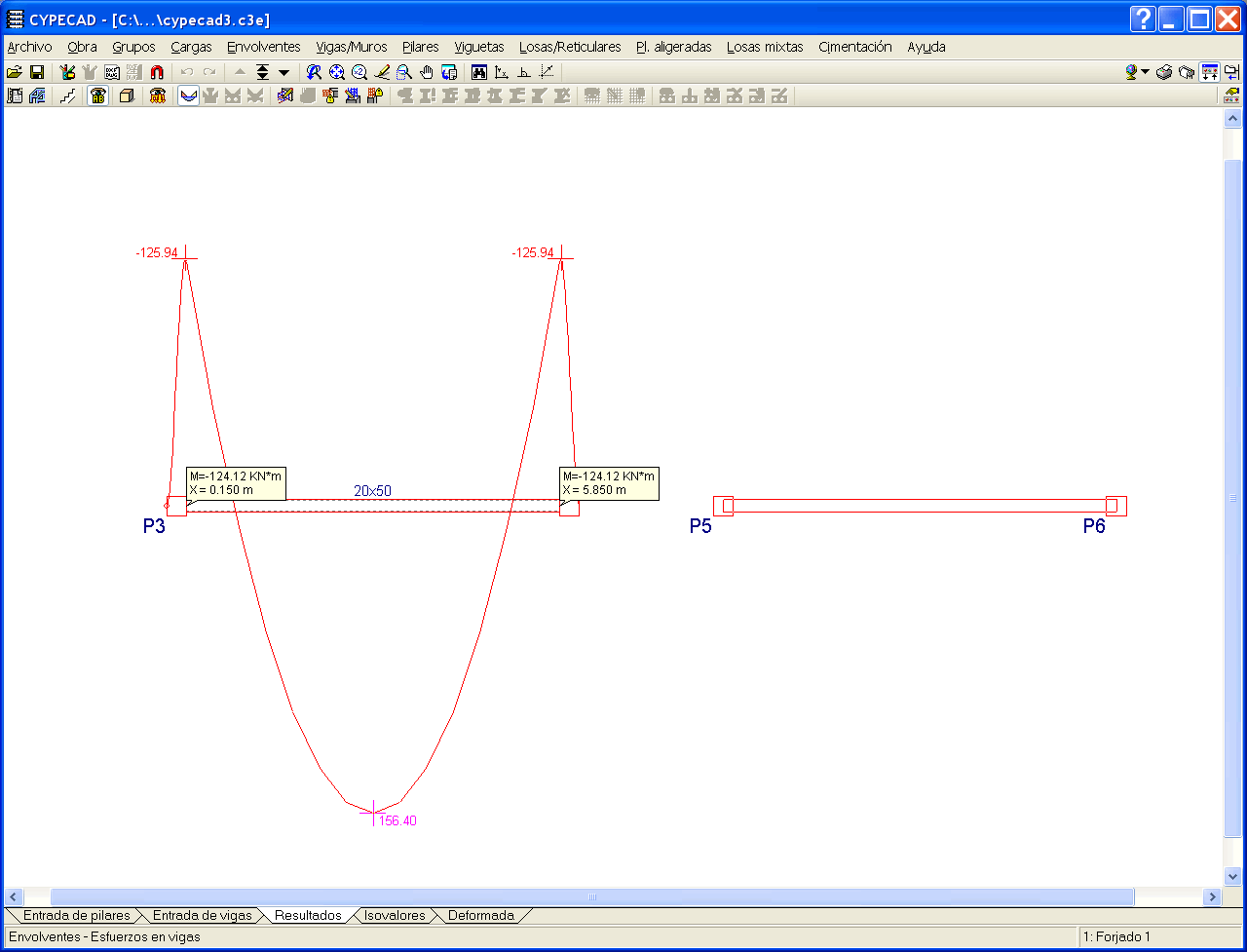Image resolution: width=1247 pixels, height=952 pixels.
Task: Click vertical scrollbar down arrow
Action: pos(1232,877)
